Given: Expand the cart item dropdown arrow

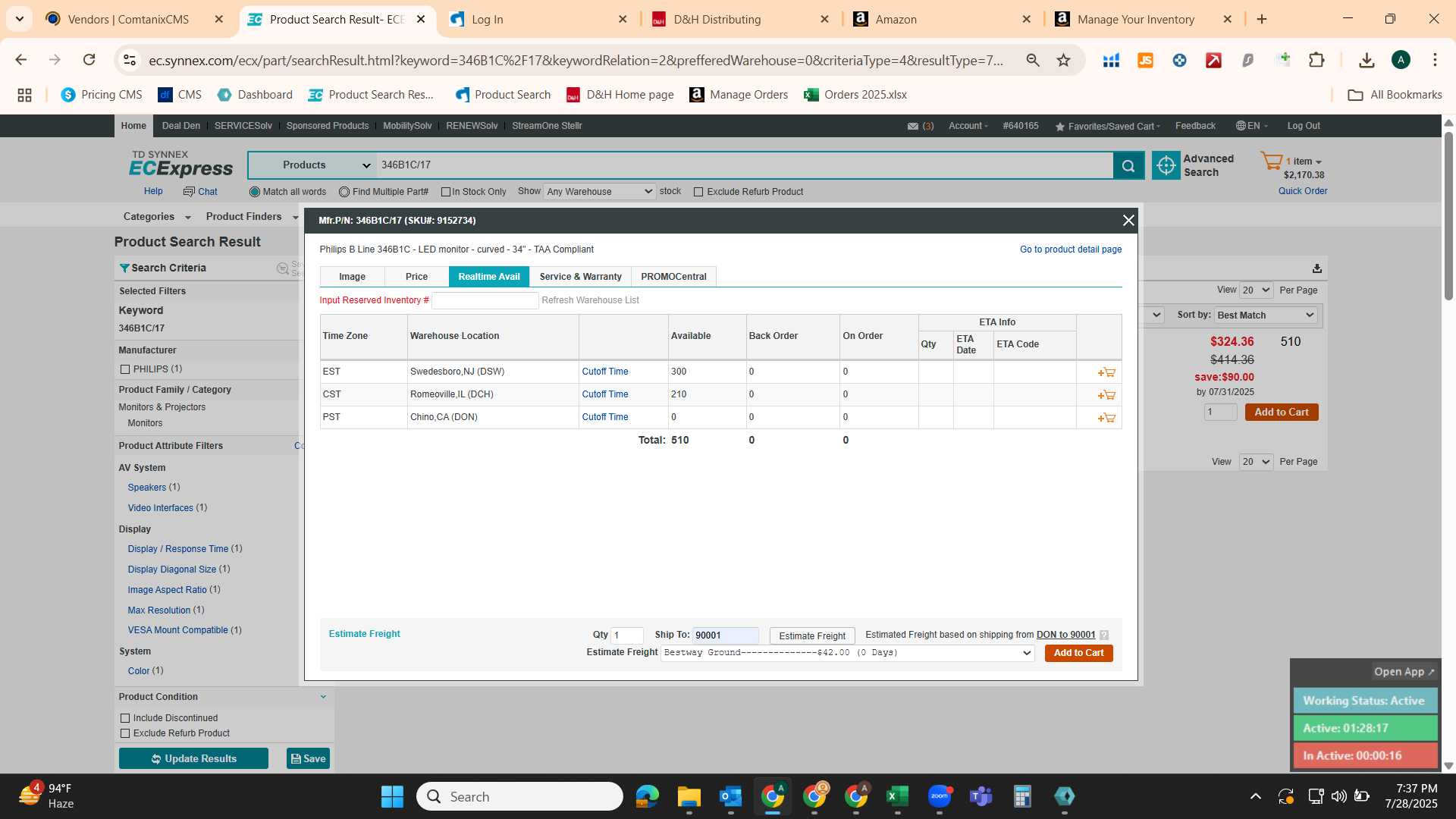Looking at the screenshot, I should 1319,162.
